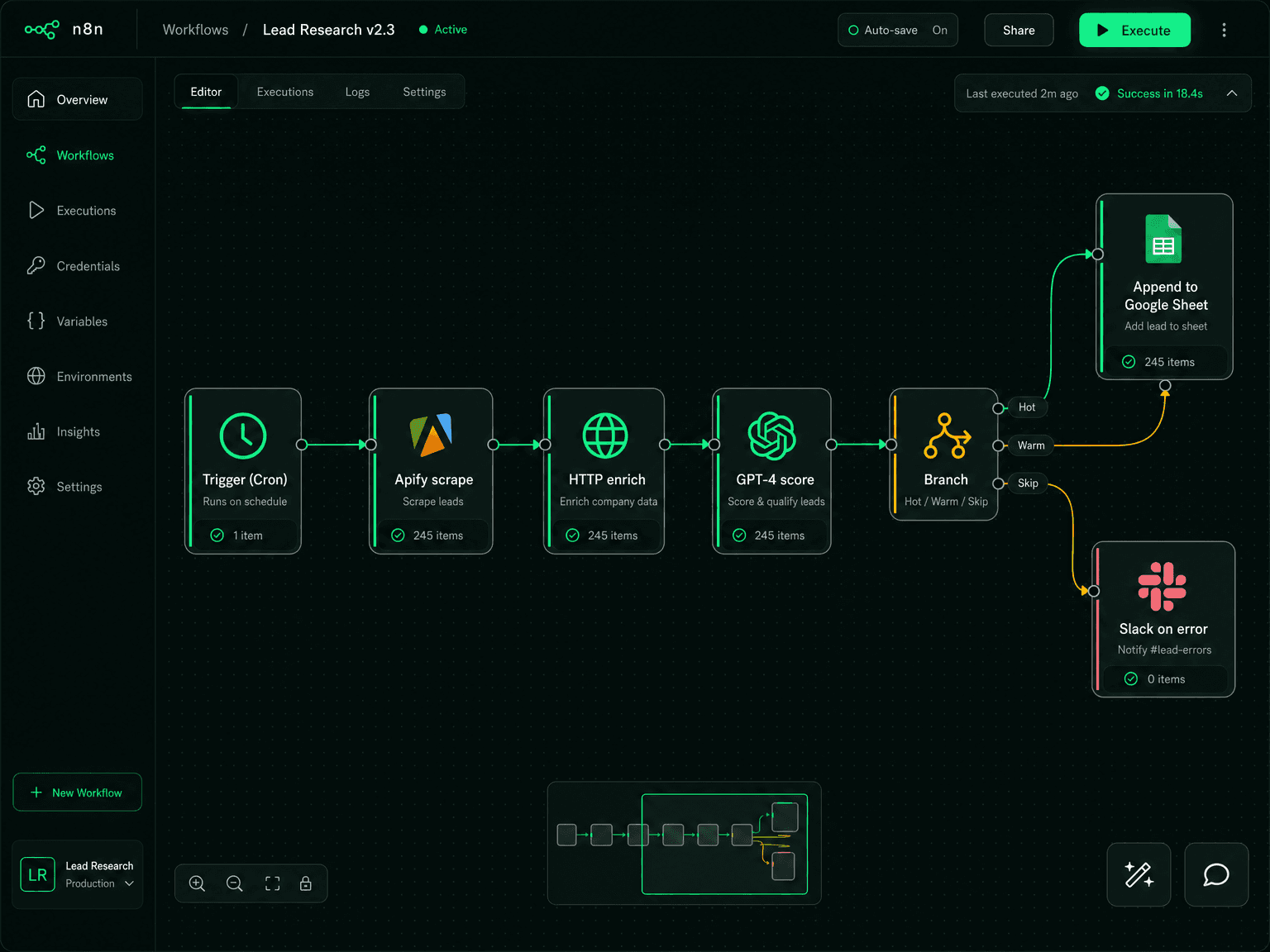Select the Apify scrape node icon

(x=431, y=436)
